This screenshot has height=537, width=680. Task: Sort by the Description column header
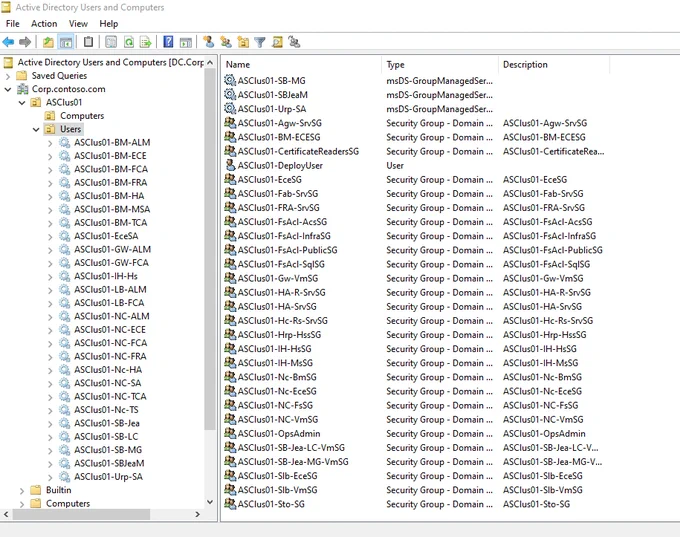click(x=554, y=65)
